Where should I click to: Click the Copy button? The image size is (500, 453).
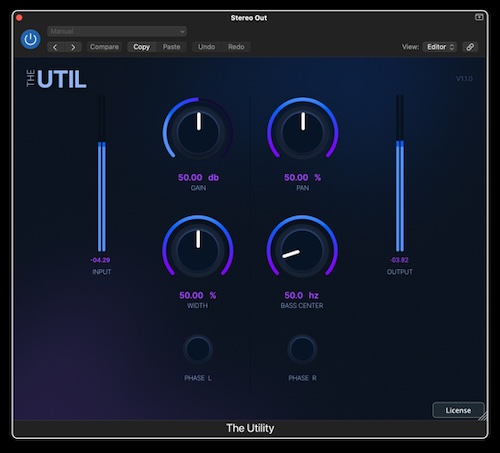tap(142, 47)
